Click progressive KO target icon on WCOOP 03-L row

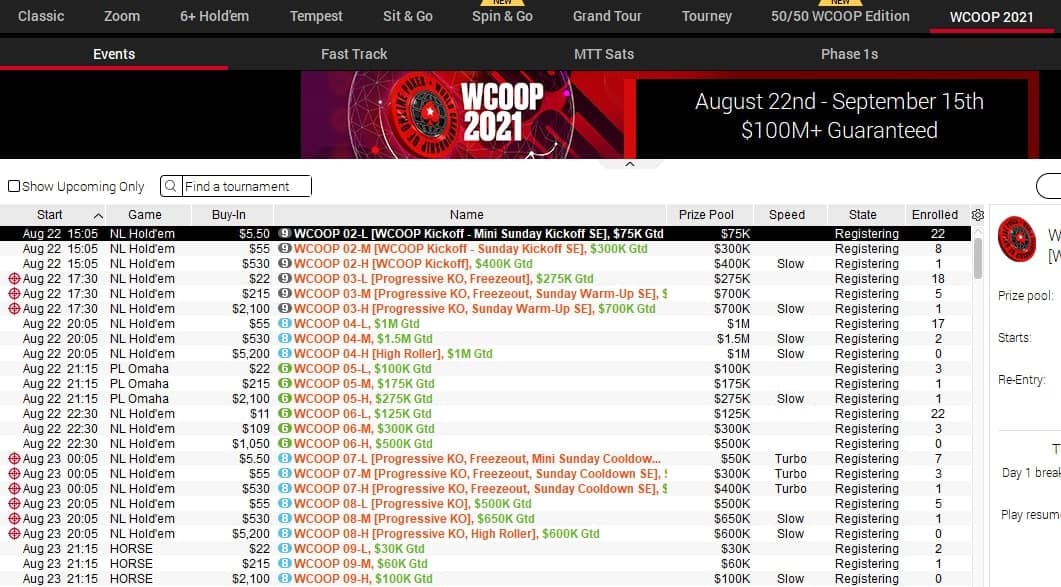[x=14, y=278]
